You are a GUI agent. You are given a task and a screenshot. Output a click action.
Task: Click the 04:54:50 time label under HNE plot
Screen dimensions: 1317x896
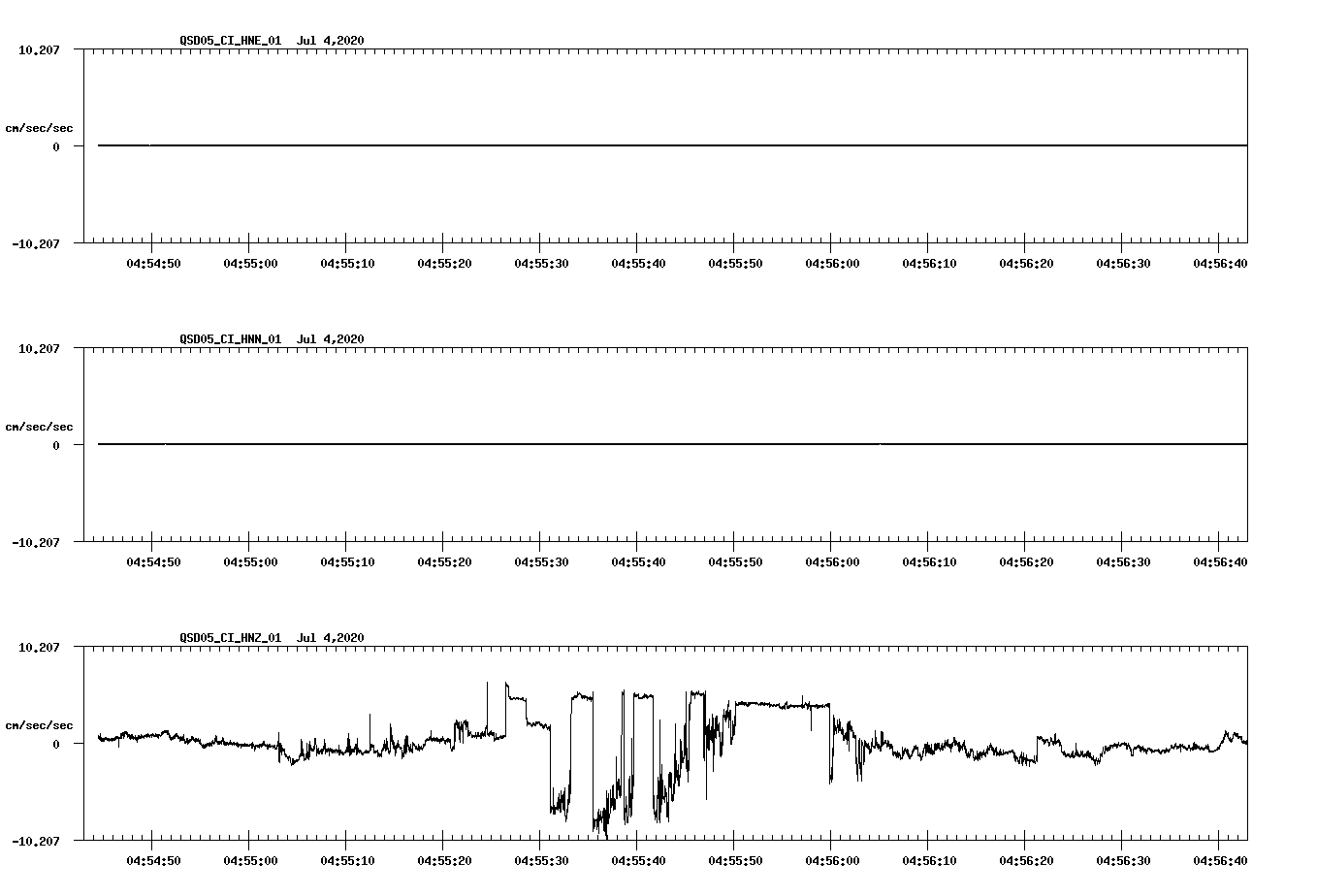click(x=153, y=263)
